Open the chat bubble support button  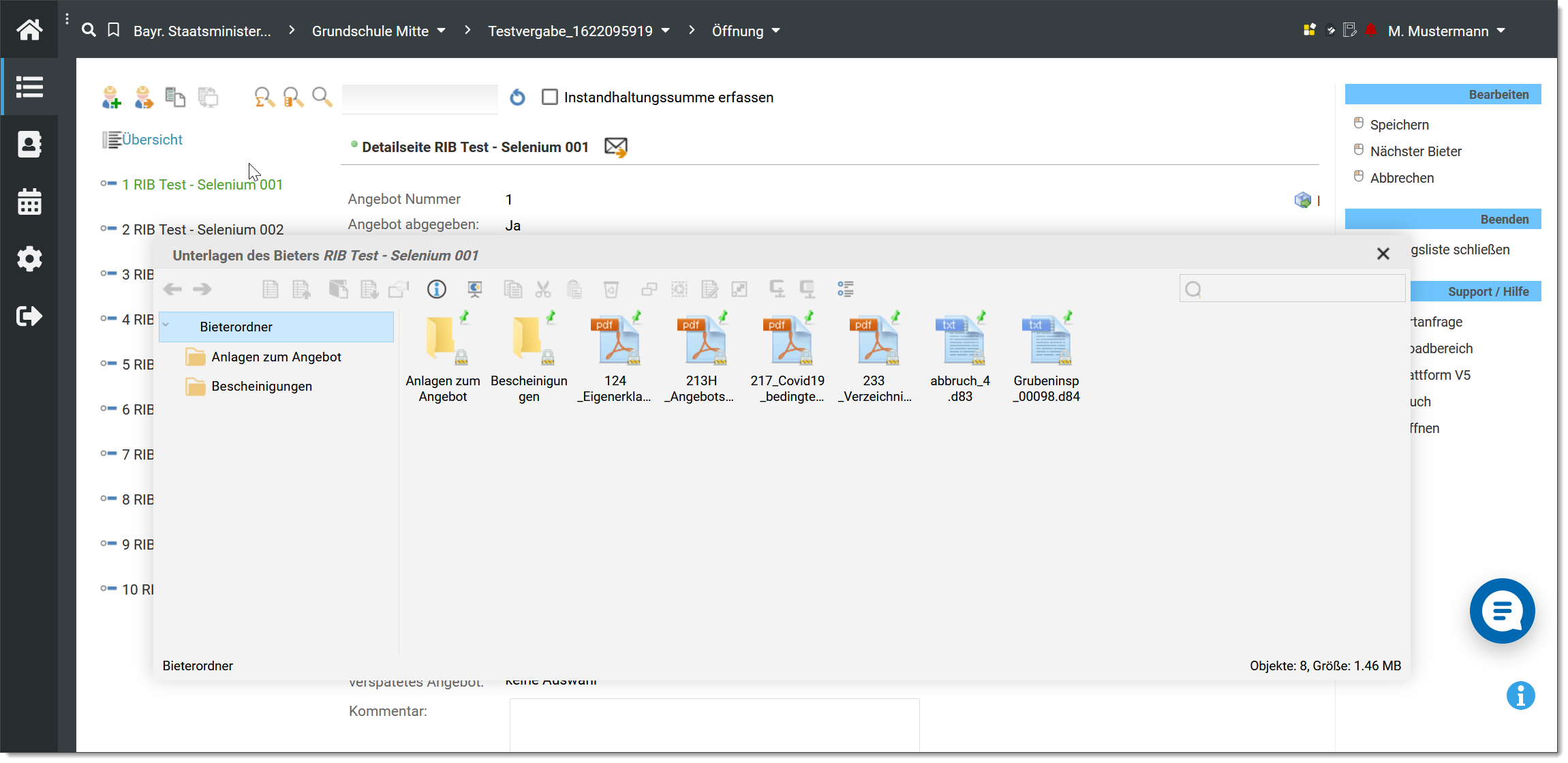pyautogui.click(x=1503, y=611)
